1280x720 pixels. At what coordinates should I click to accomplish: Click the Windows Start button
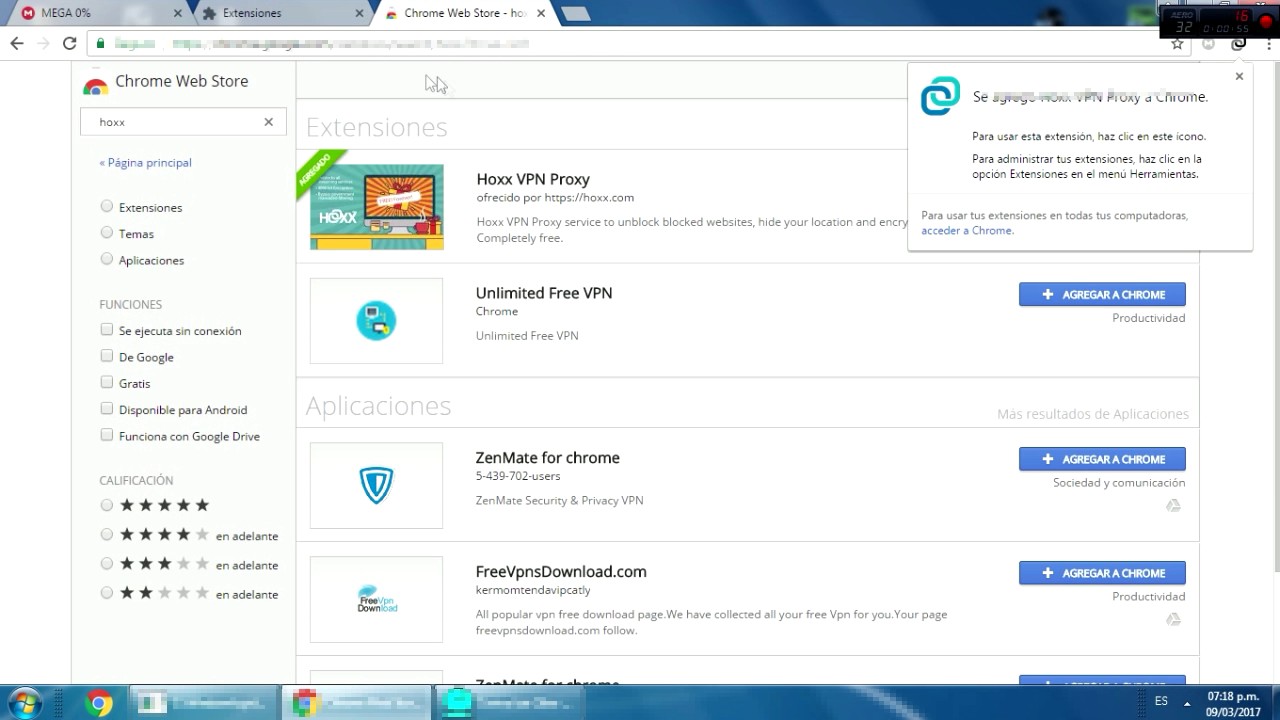[x=24, y=703]
